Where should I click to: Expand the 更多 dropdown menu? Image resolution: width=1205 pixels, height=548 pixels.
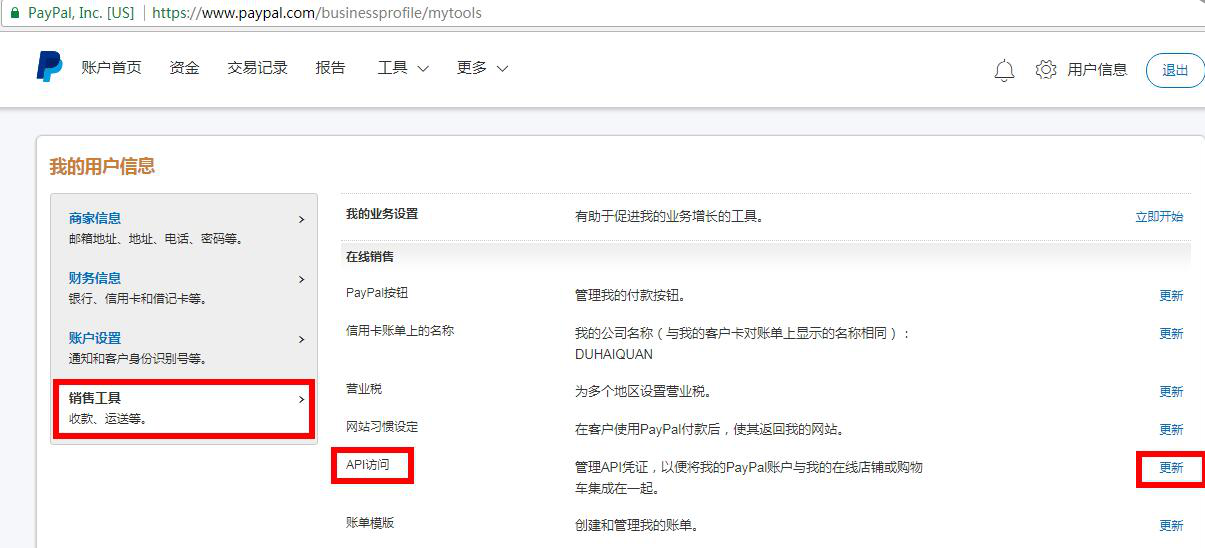coord(482,68)
